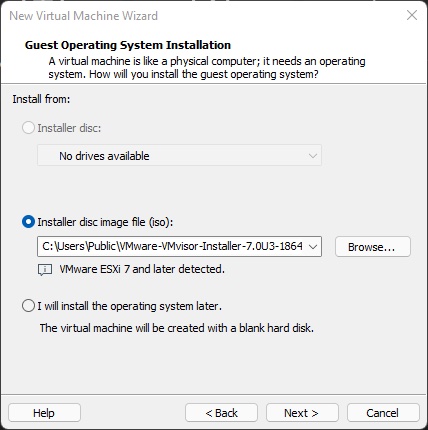The width and height of the screenshot is (428, 430).
Task: Open the No drives available dropdown
Action: click(179, 155)
